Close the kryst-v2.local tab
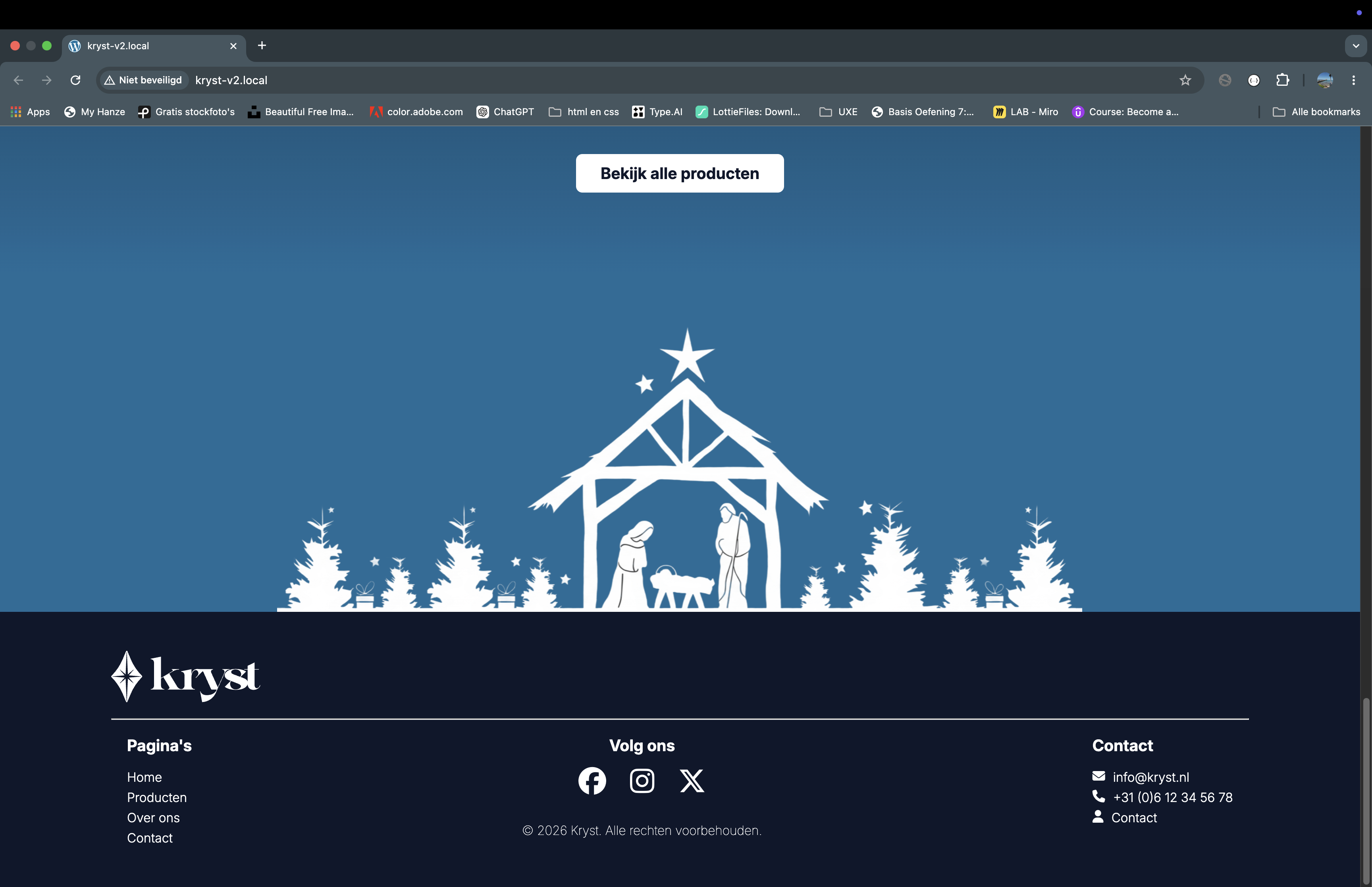 233,46
